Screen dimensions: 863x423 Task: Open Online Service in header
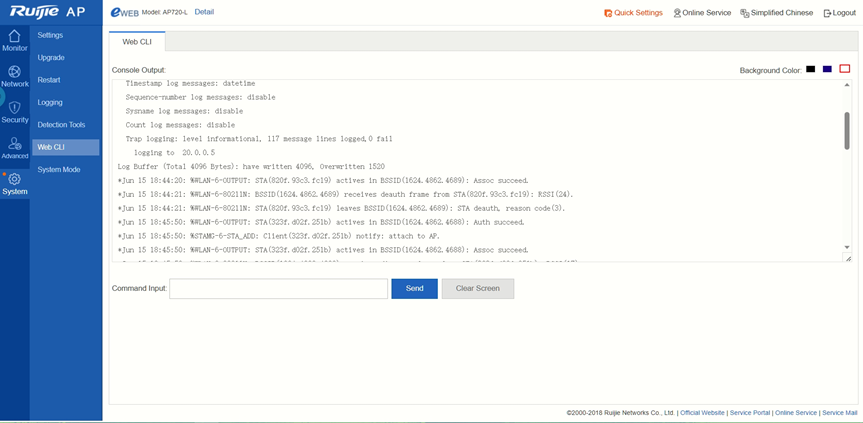(x=702, y=13)
